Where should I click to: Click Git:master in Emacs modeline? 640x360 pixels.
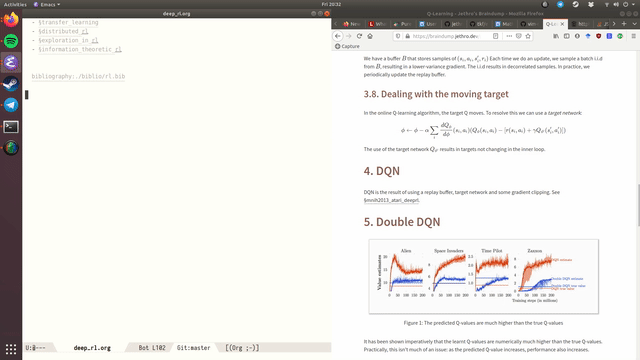click(193, 348)
